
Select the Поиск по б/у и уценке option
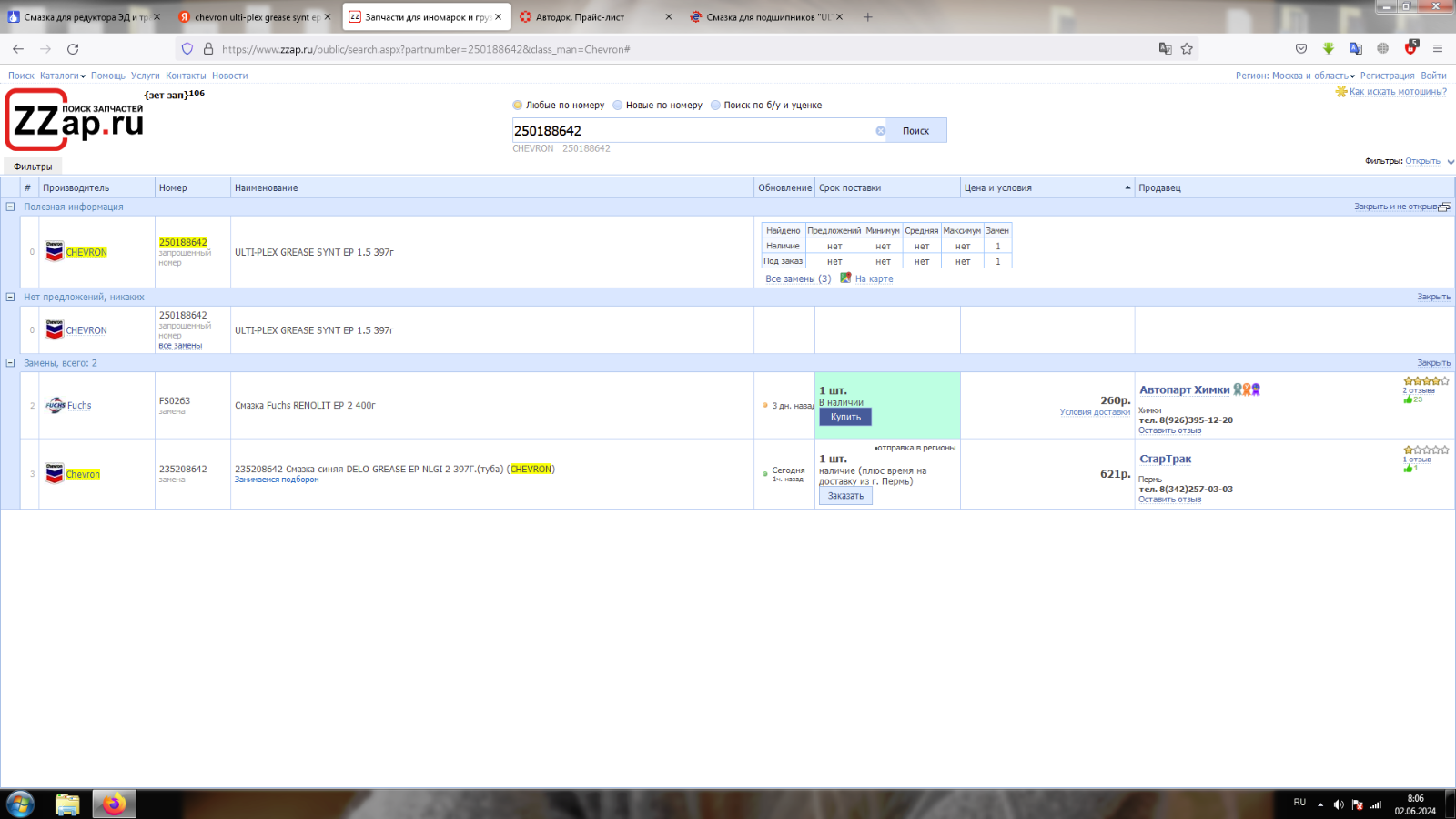715,106
